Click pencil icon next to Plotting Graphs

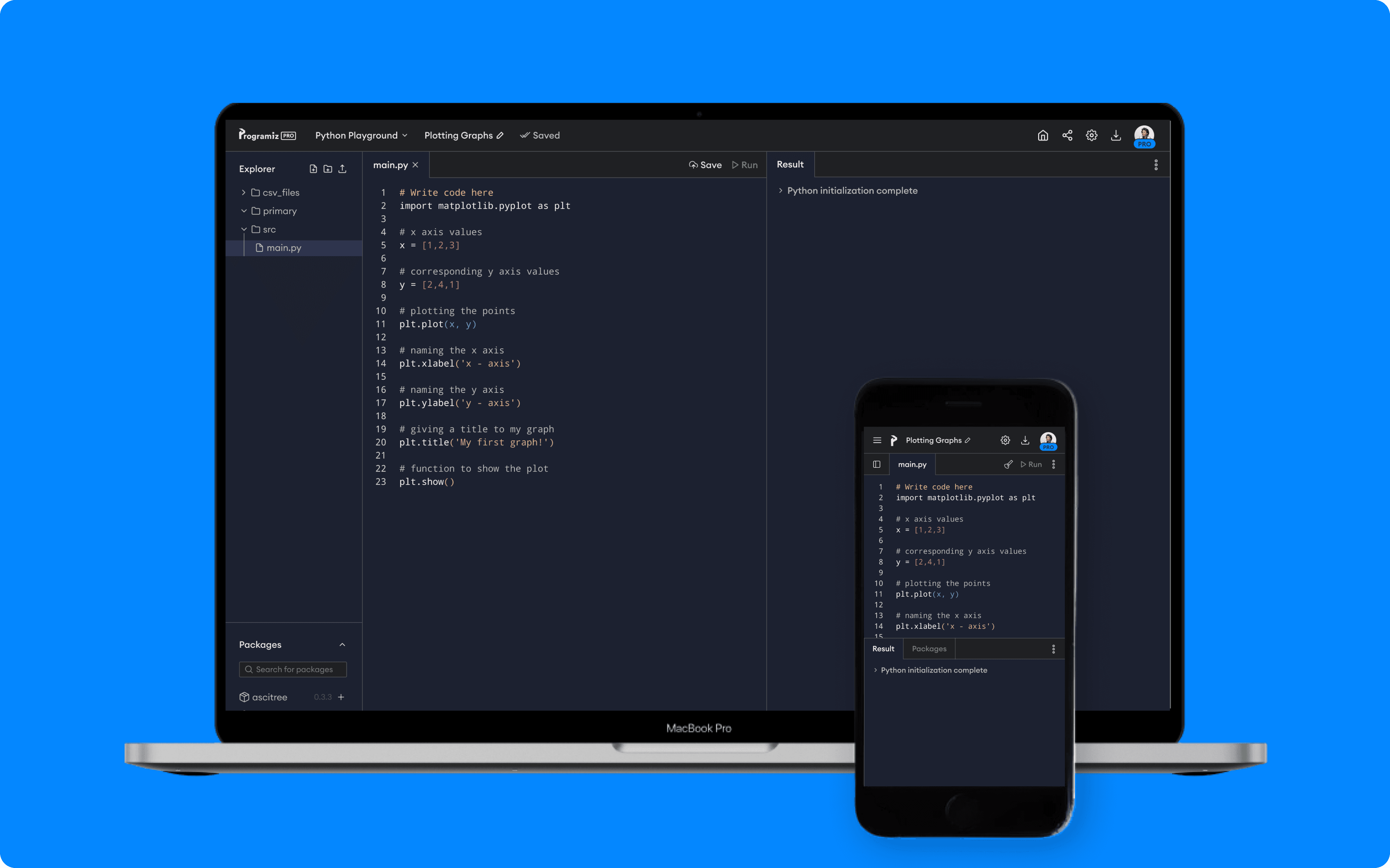[500, 135]
